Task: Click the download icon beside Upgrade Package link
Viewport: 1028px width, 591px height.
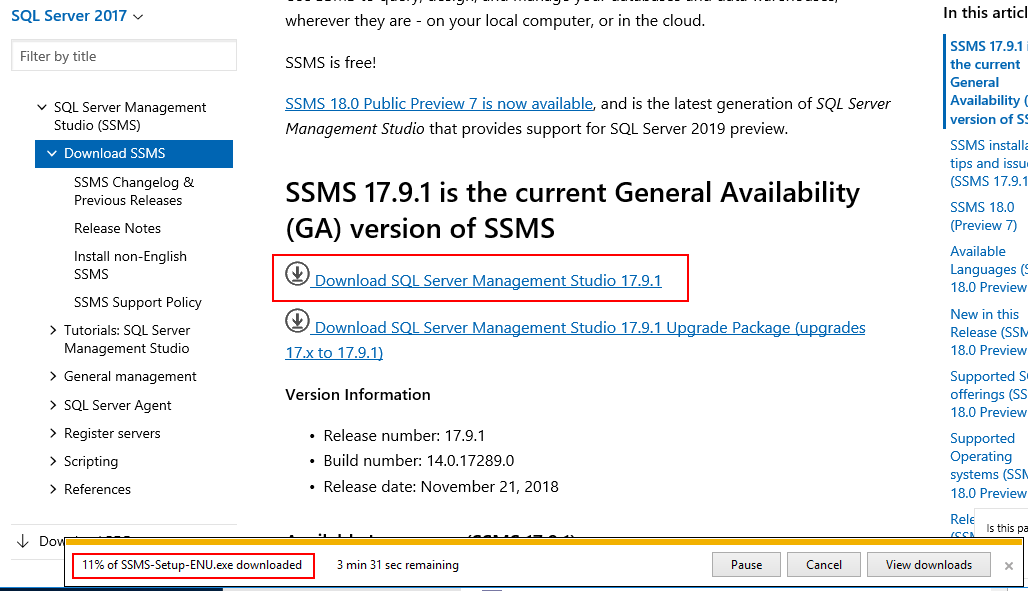Action: coord(297,321)
